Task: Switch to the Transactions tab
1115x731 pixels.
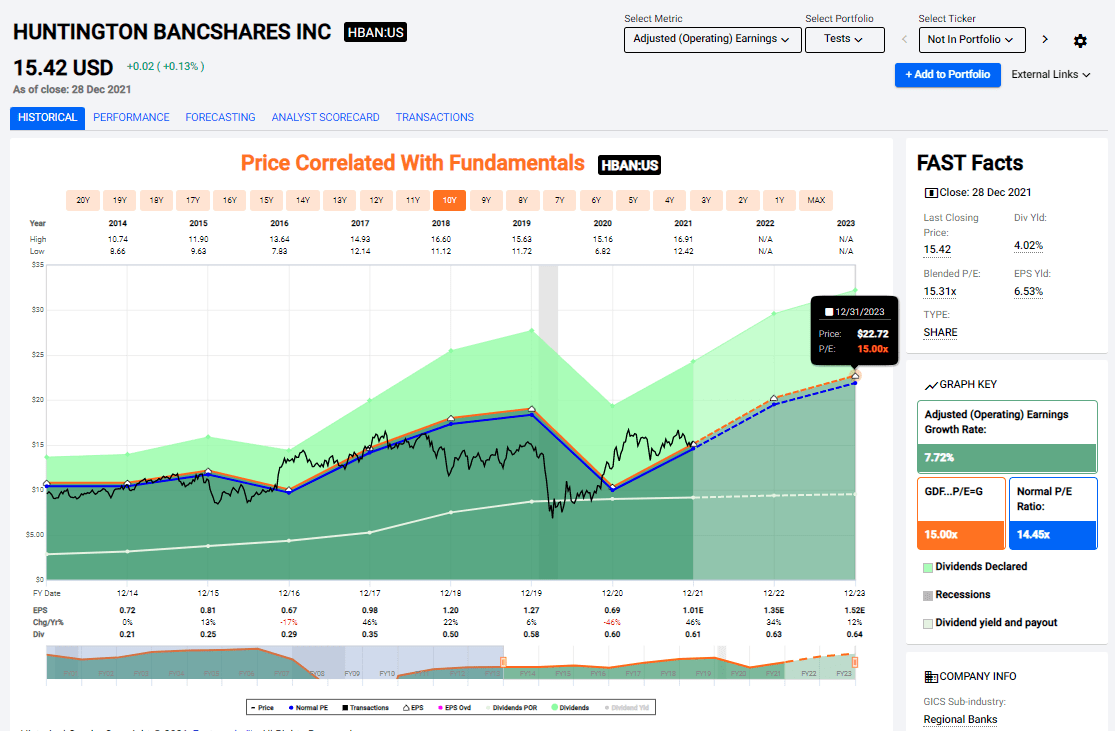Action: point(434,118)
